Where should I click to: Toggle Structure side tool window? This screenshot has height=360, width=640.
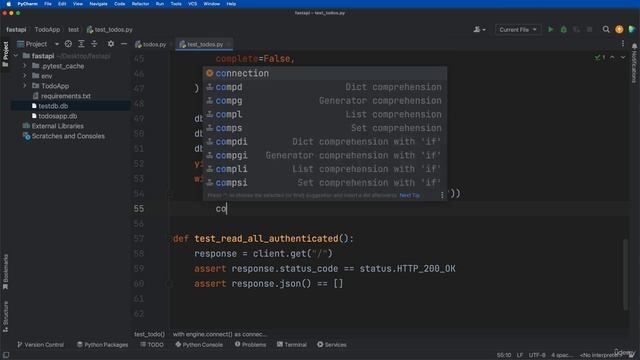click(5, 317)
